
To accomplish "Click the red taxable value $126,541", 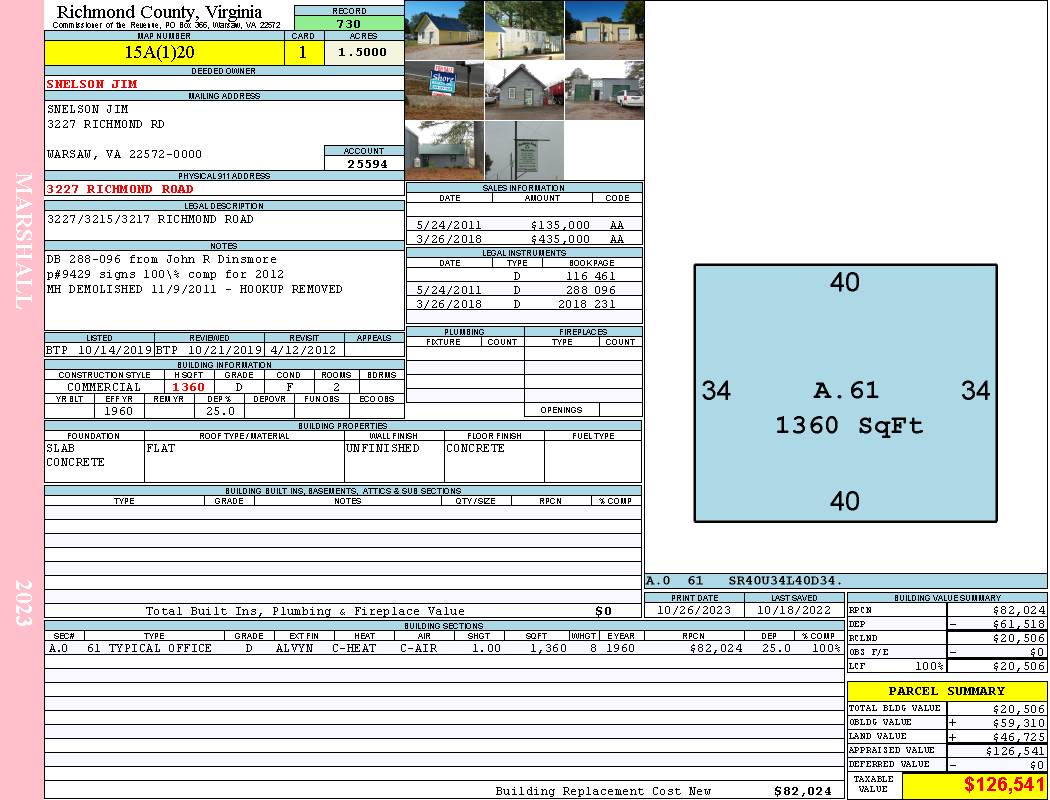I will [1003, 785].
